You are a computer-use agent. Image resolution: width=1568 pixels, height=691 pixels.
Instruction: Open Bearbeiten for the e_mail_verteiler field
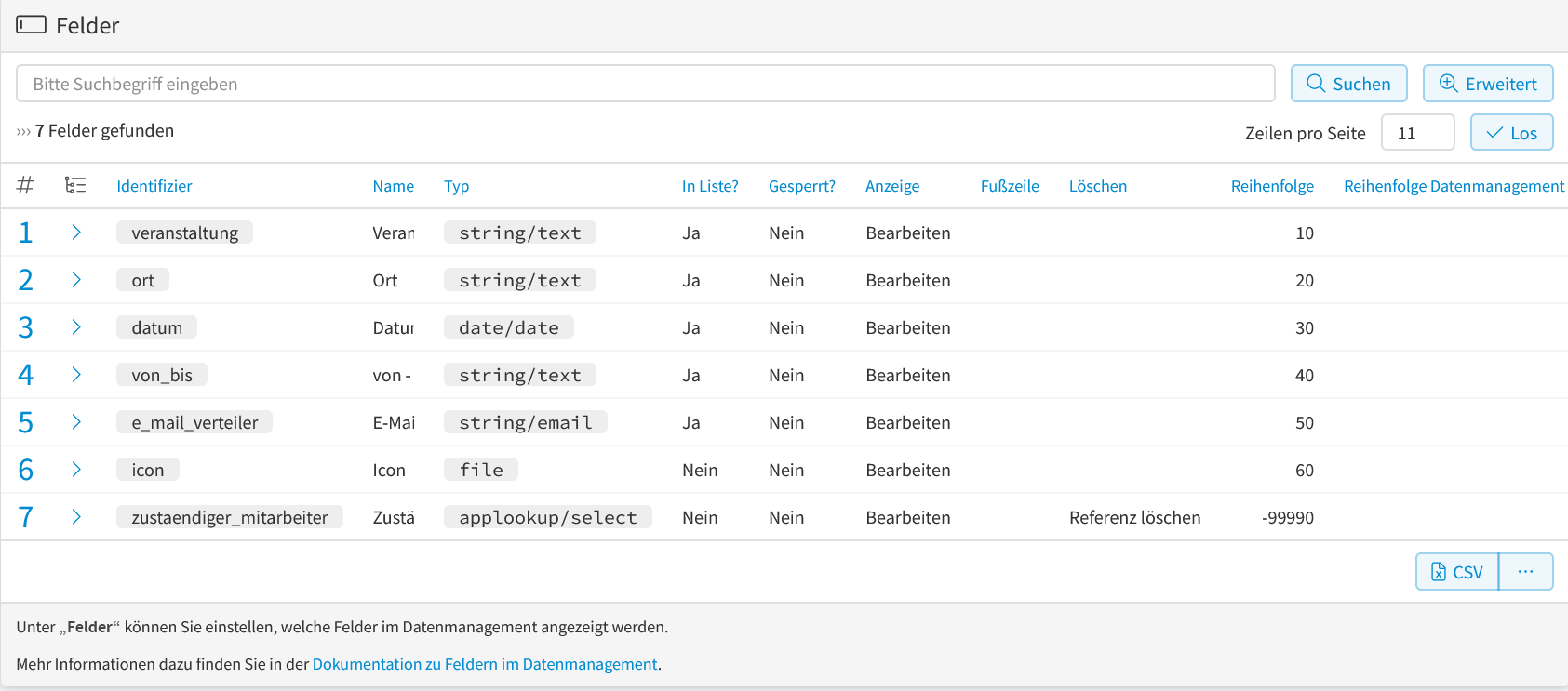(x=908, y=422)
